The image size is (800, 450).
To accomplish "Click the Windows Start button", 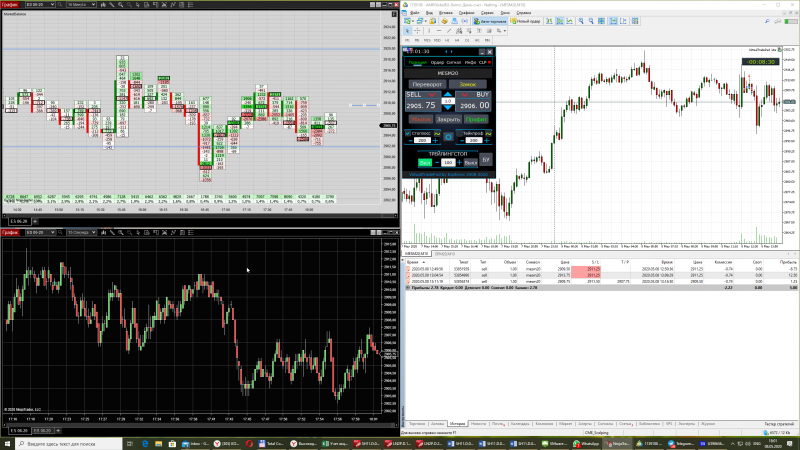I will (x=7, y=444).
